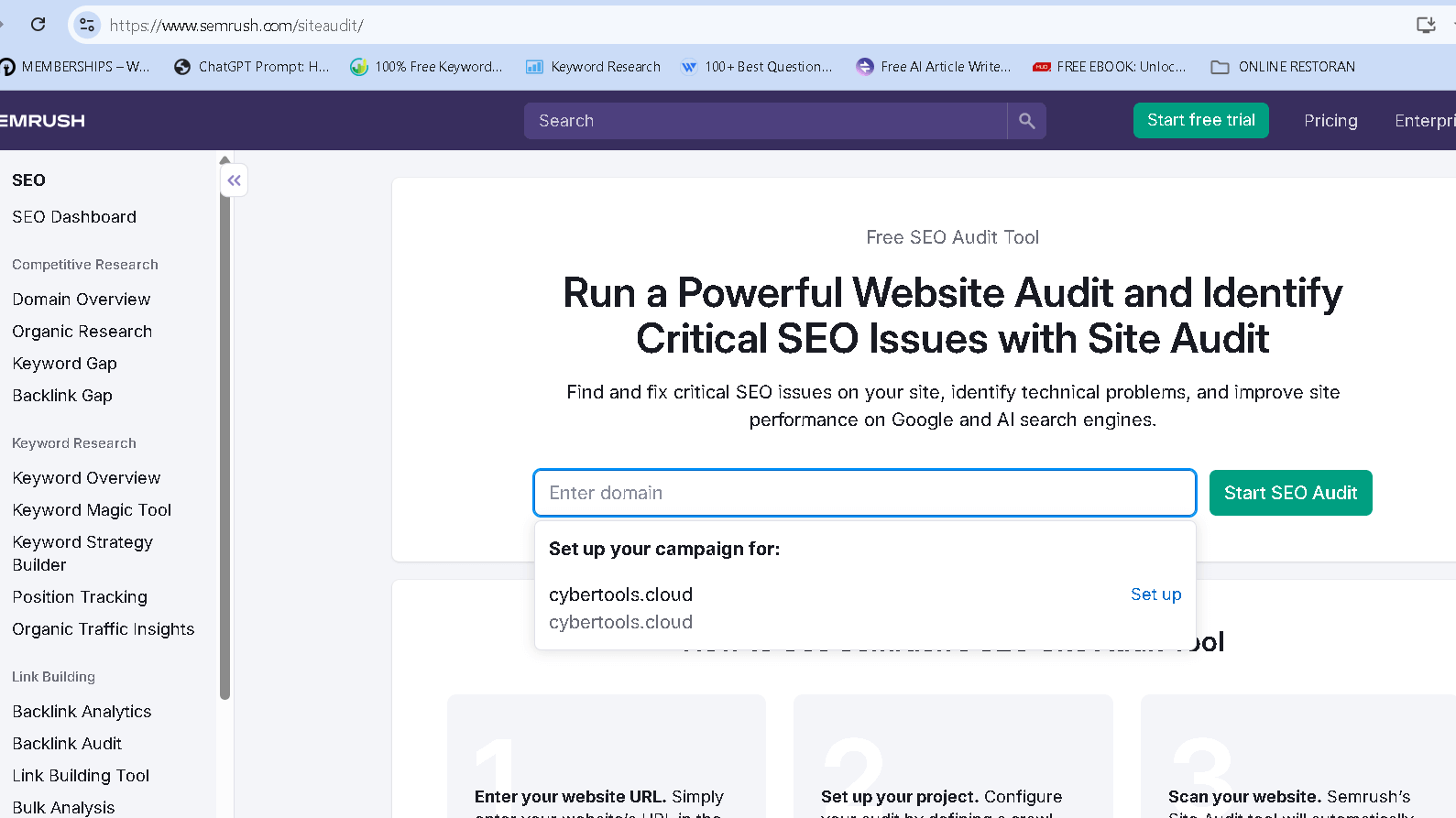Open SEO Dashboard in sidebar

click(74, 217)
